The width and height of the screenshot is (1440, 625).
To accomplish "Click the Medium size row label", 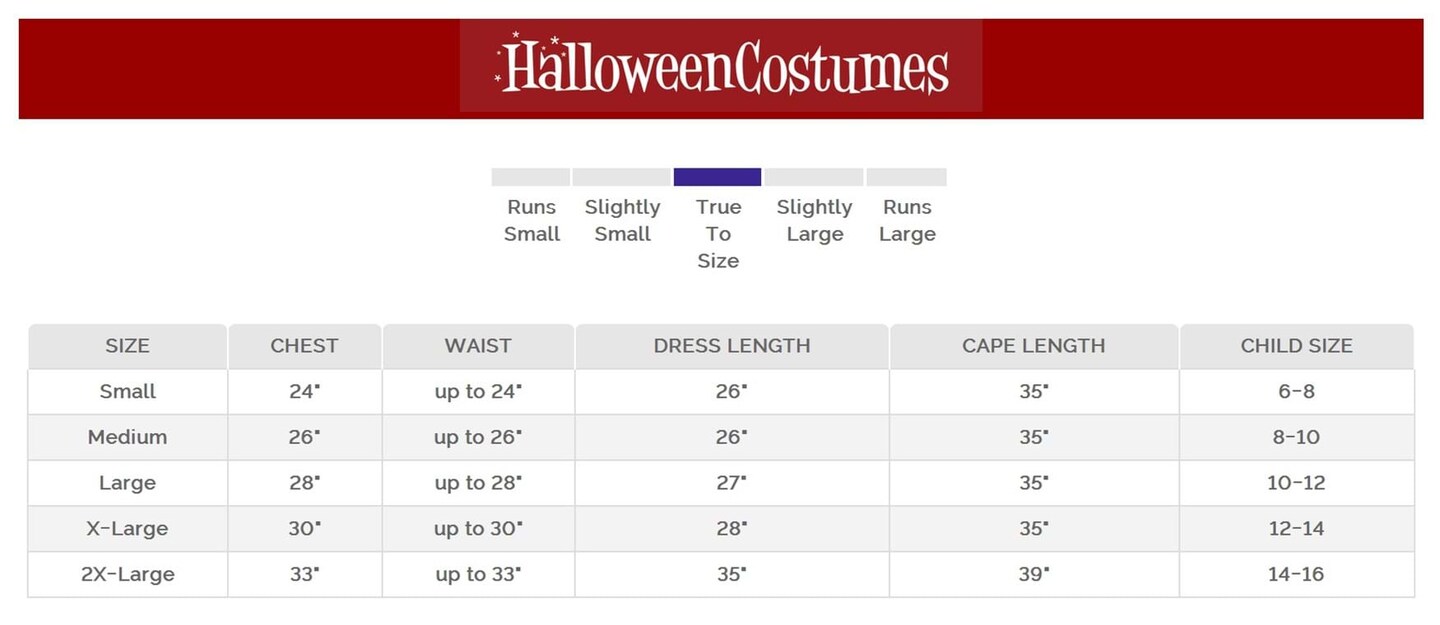I will click(127, 437).
